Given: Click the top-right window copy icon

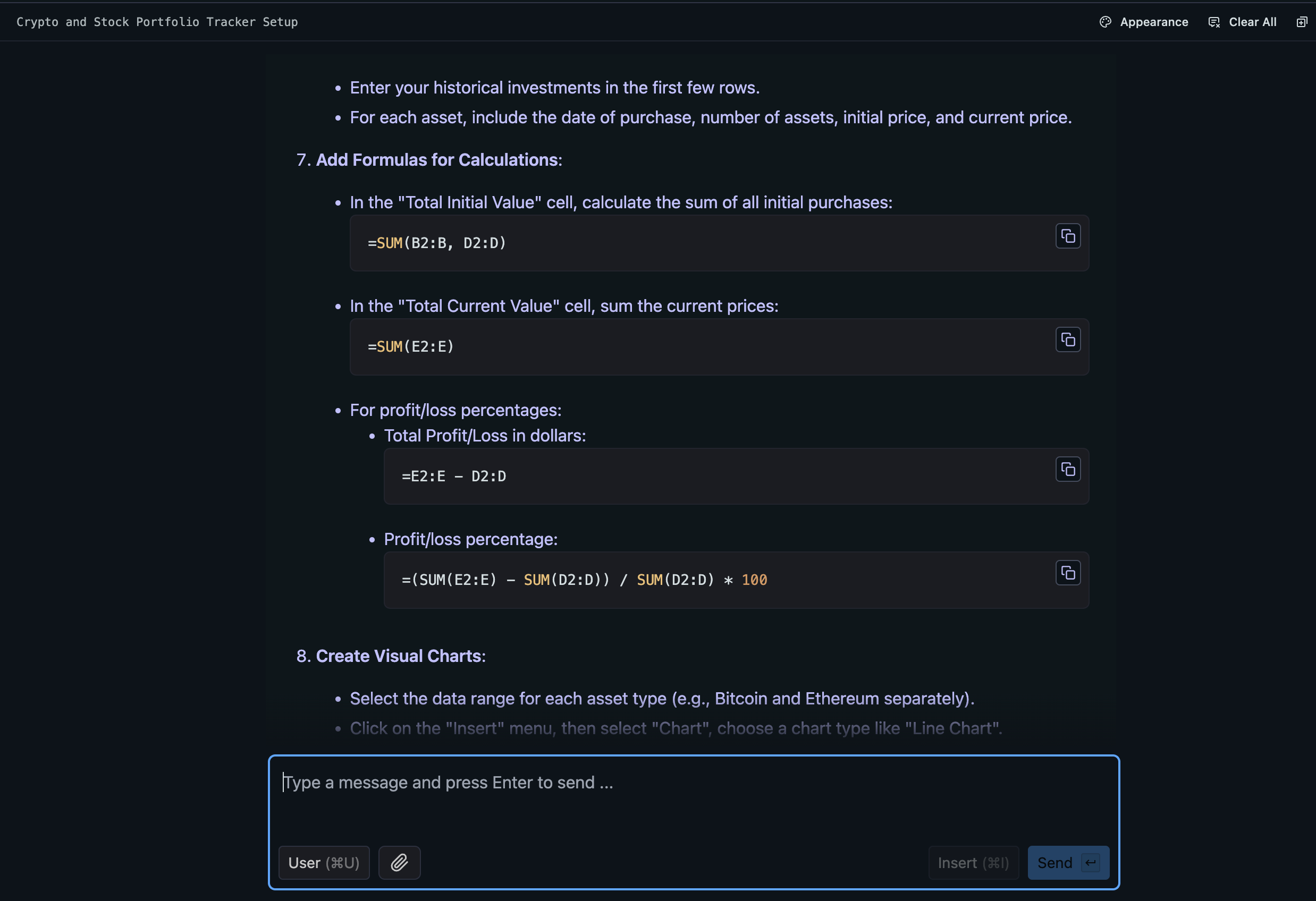Looking at the screenshot, I should [1301, 22].
